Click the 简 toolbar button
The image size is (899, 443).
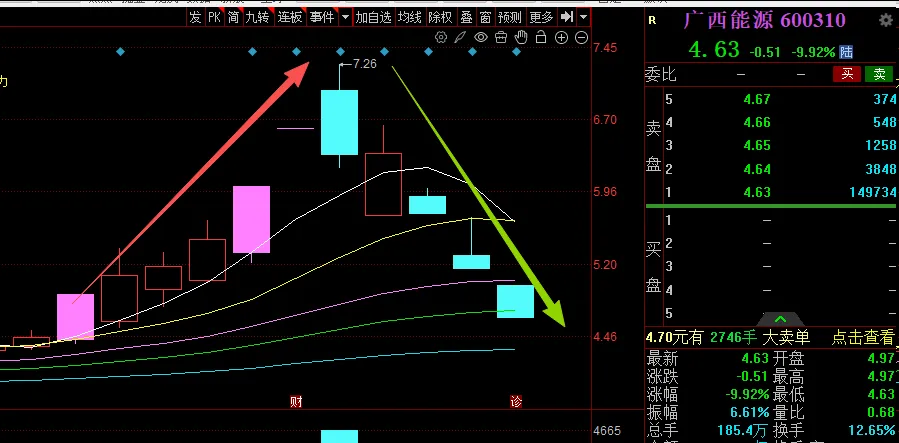233,17
